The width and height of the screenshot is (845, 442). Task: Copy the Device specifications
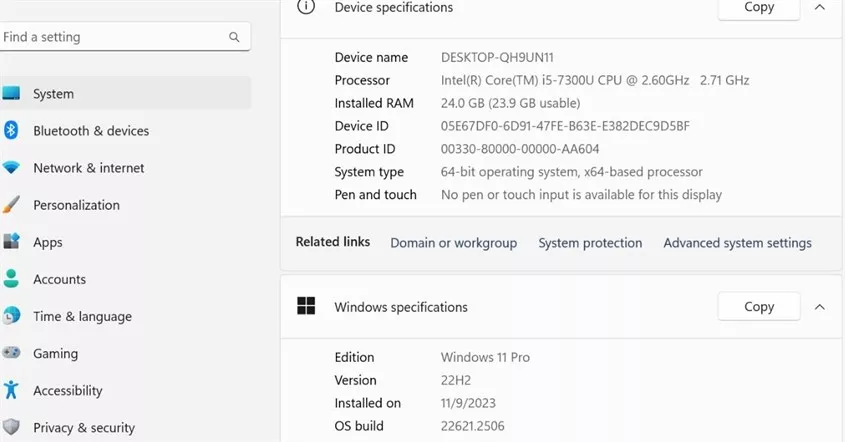pyautogui.click(x=759, y=8)
